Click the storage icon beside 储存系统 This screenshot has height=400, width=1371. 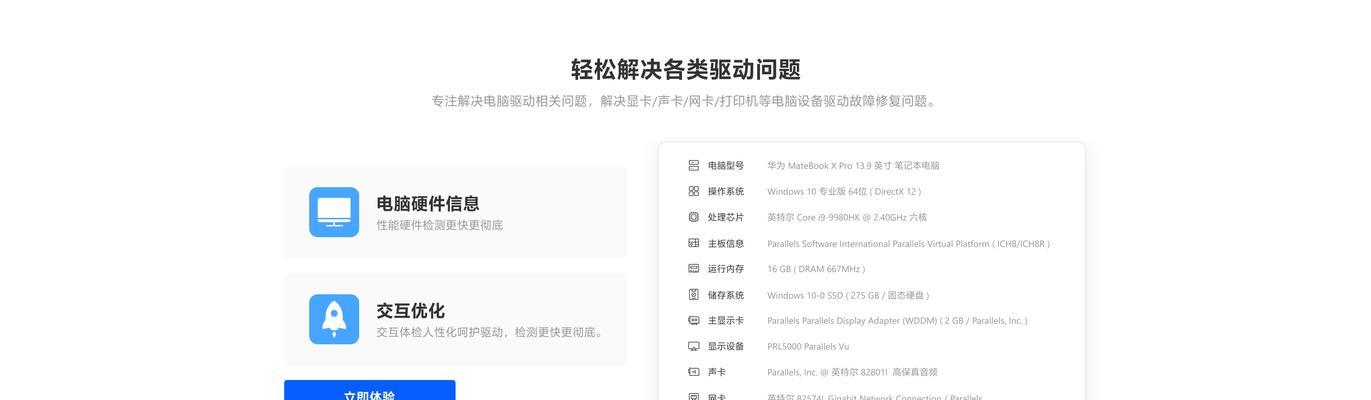(694, 295)
